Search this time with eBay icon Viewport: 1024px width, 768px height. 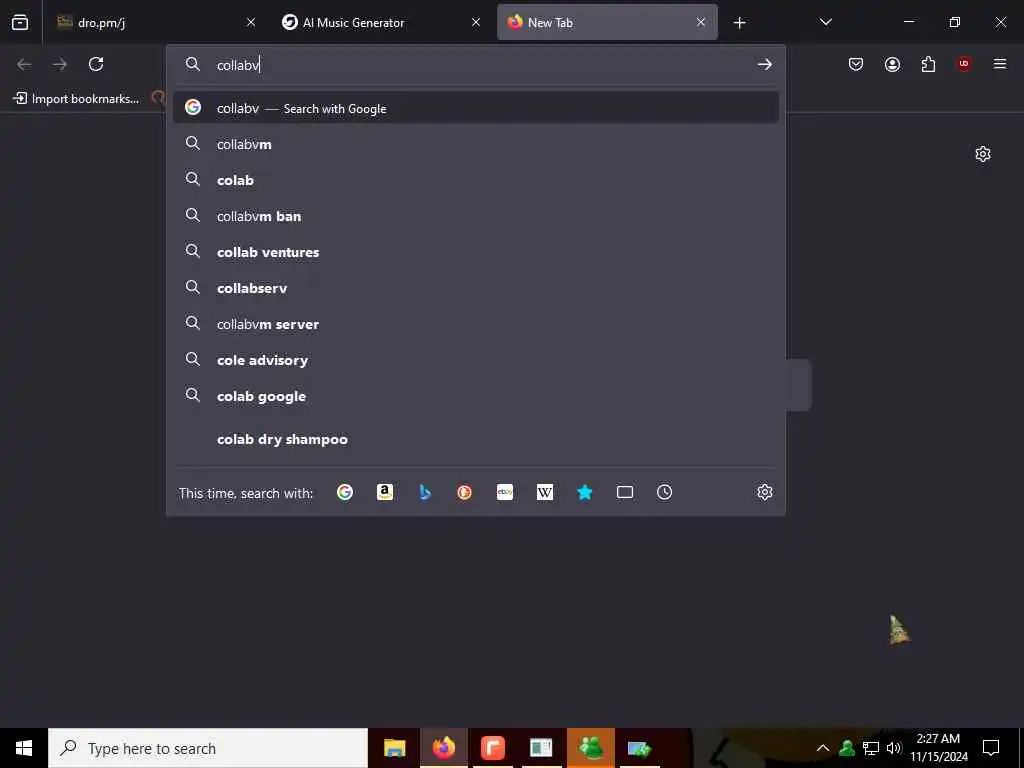coord(505,492)
